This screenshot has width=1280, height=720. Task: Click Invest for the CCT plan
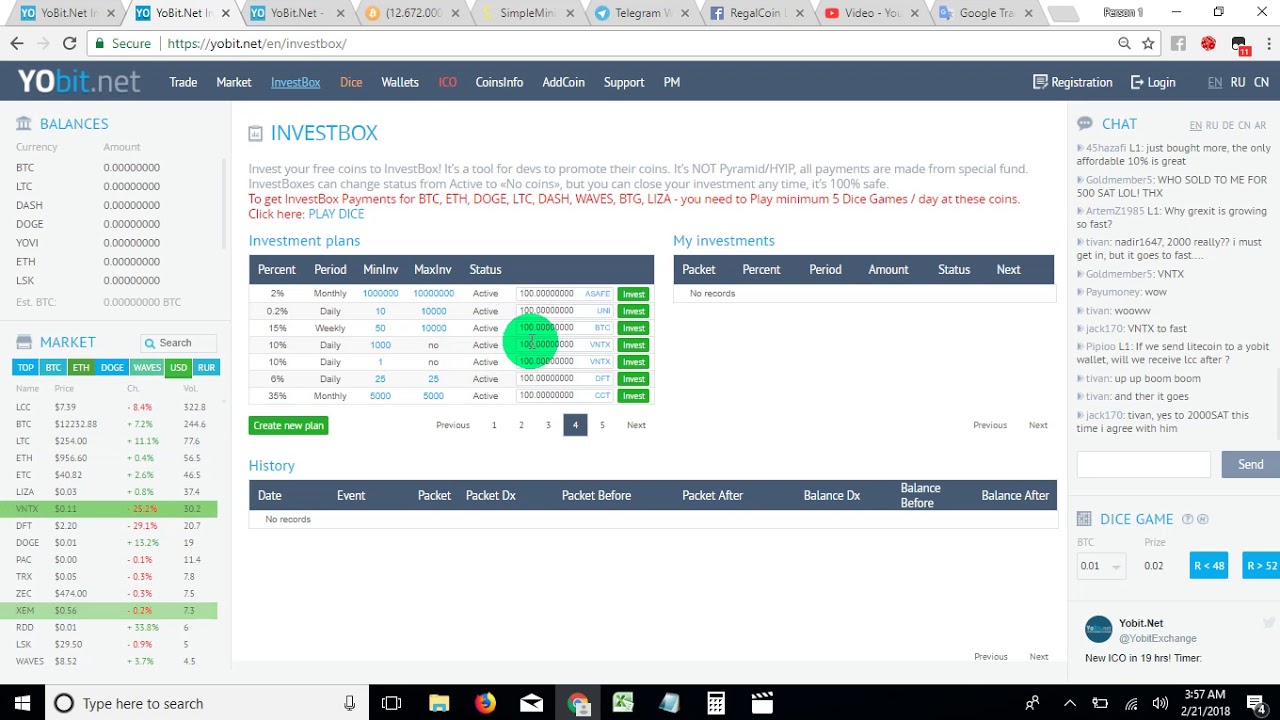click(634, 396)
